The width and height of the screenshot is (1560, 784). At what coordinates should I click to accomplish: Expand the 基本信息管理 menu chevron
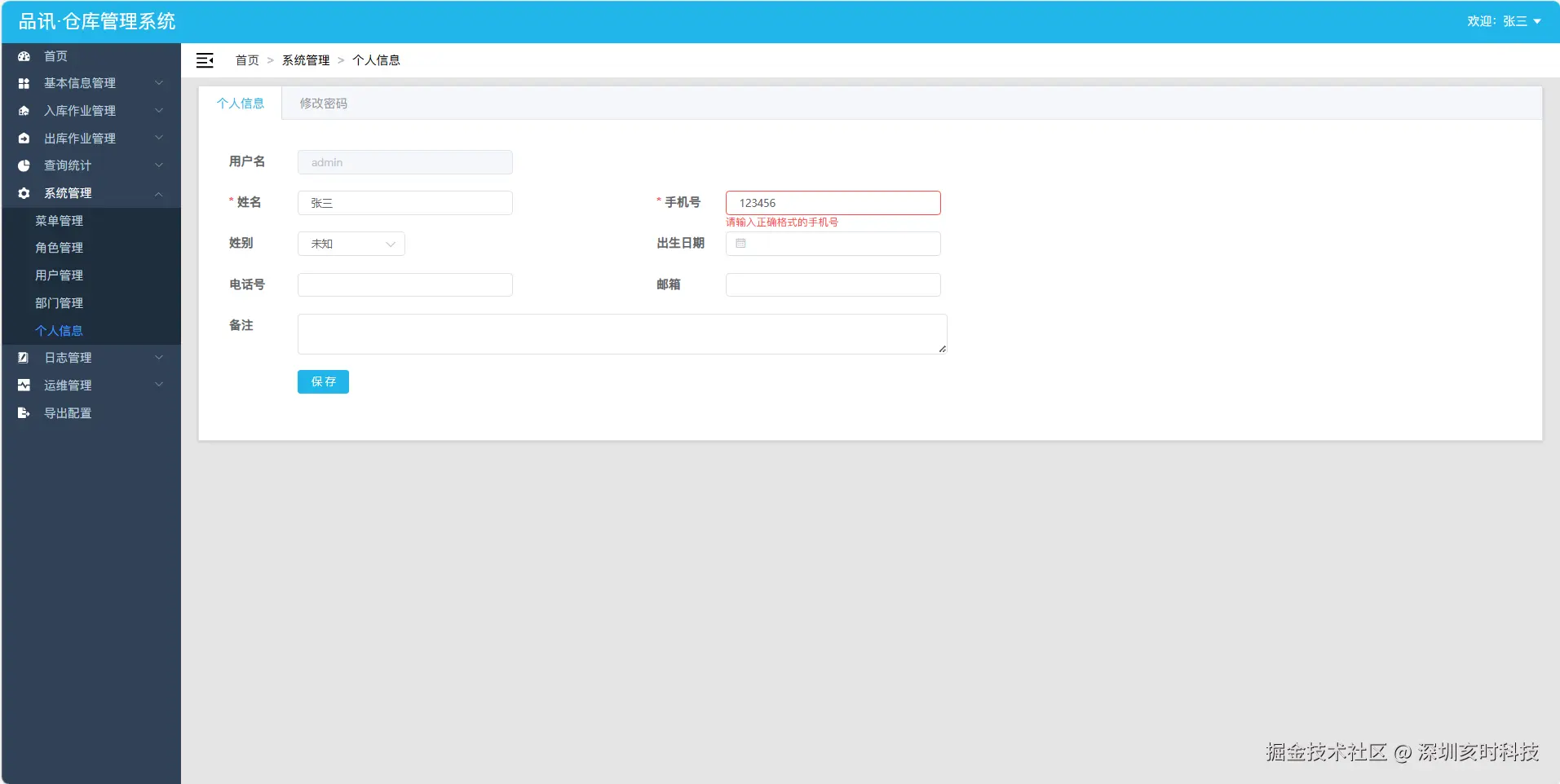pyautogui.click(x=159, y=83)
